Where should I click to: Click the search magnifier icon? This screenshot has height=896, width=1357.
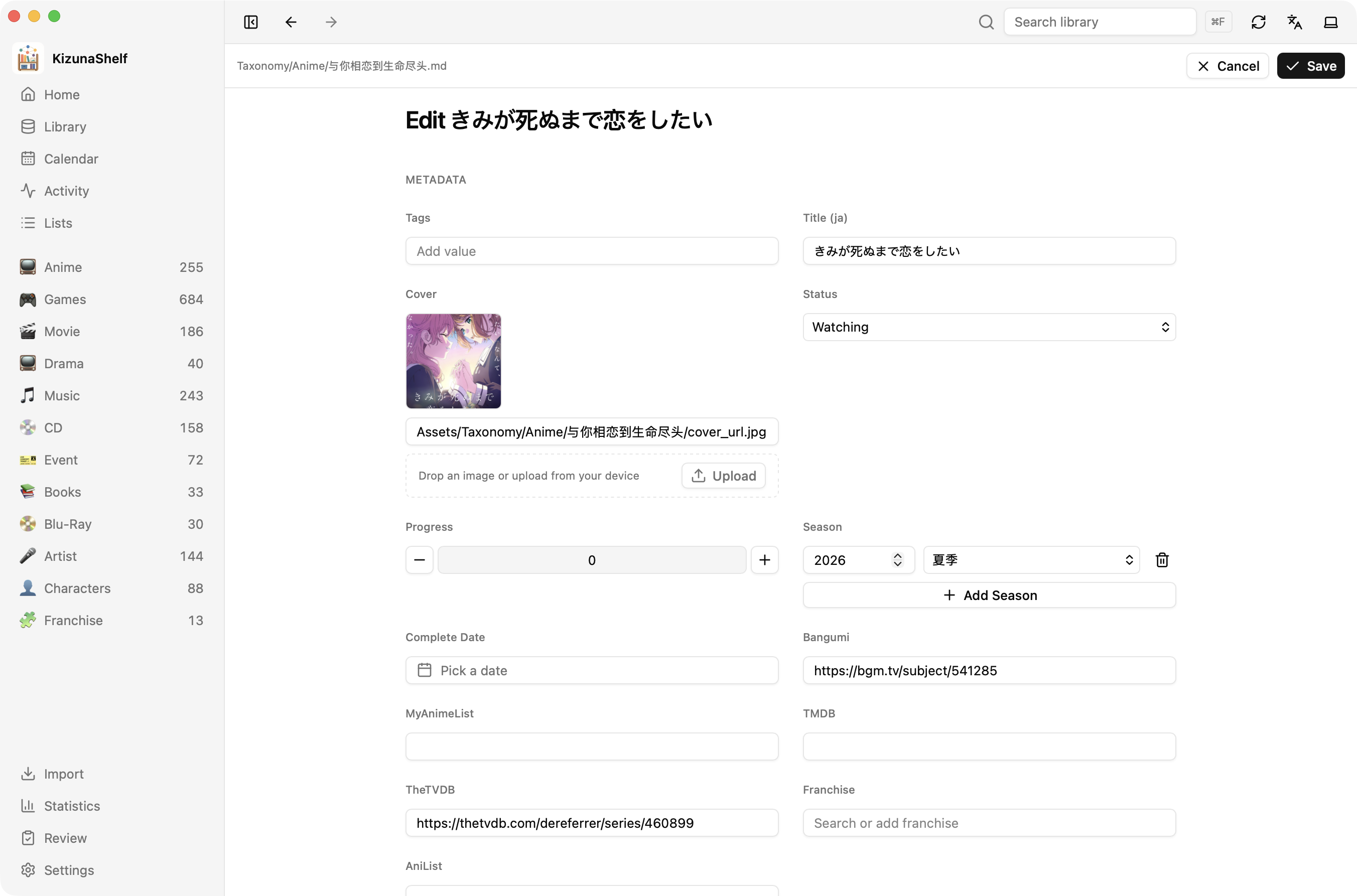pyautogui.click(x=986, y=22)
